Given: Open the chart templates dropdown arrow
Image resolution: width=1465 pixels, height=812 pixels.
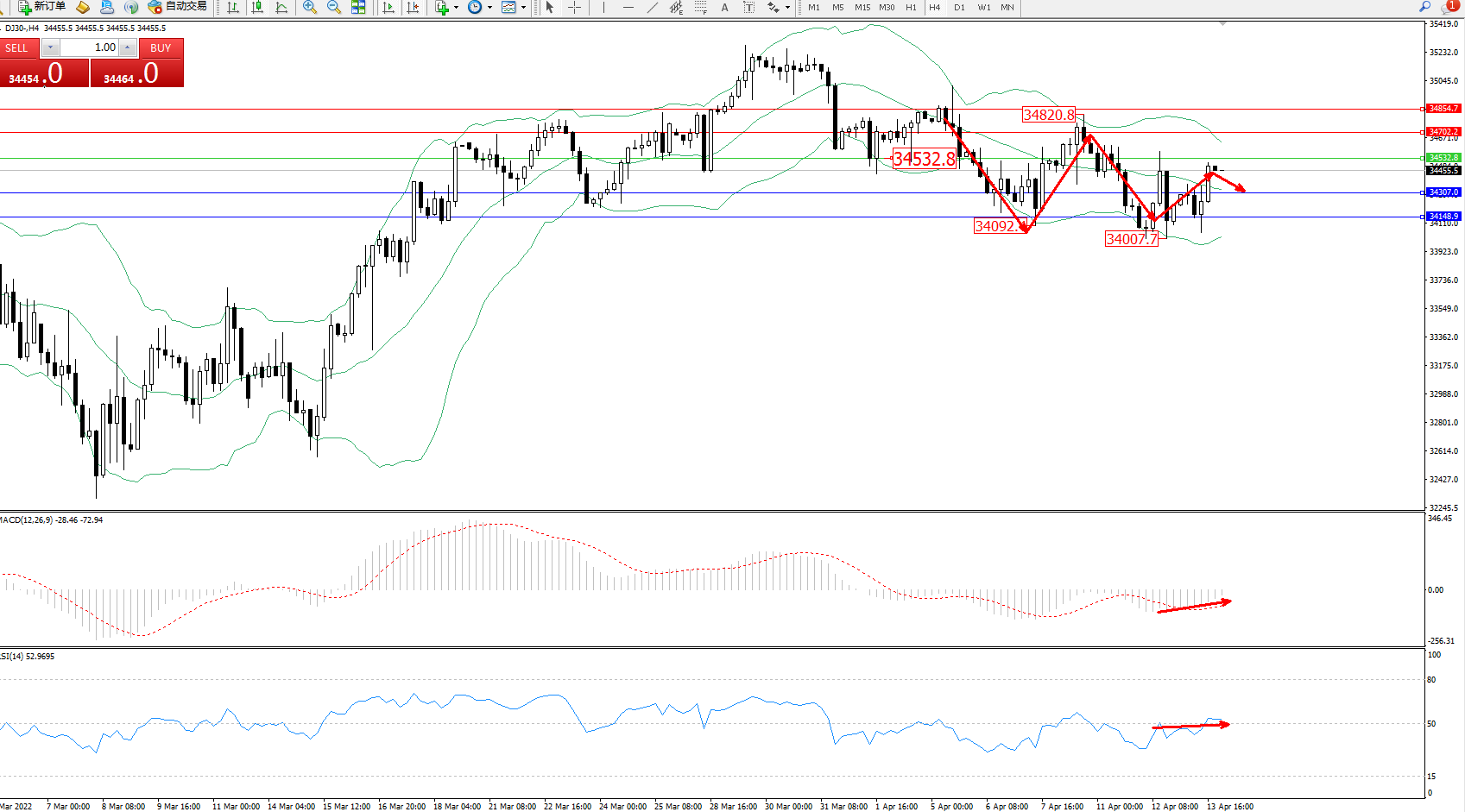Looking at the screenshot, I should point(523,8).
